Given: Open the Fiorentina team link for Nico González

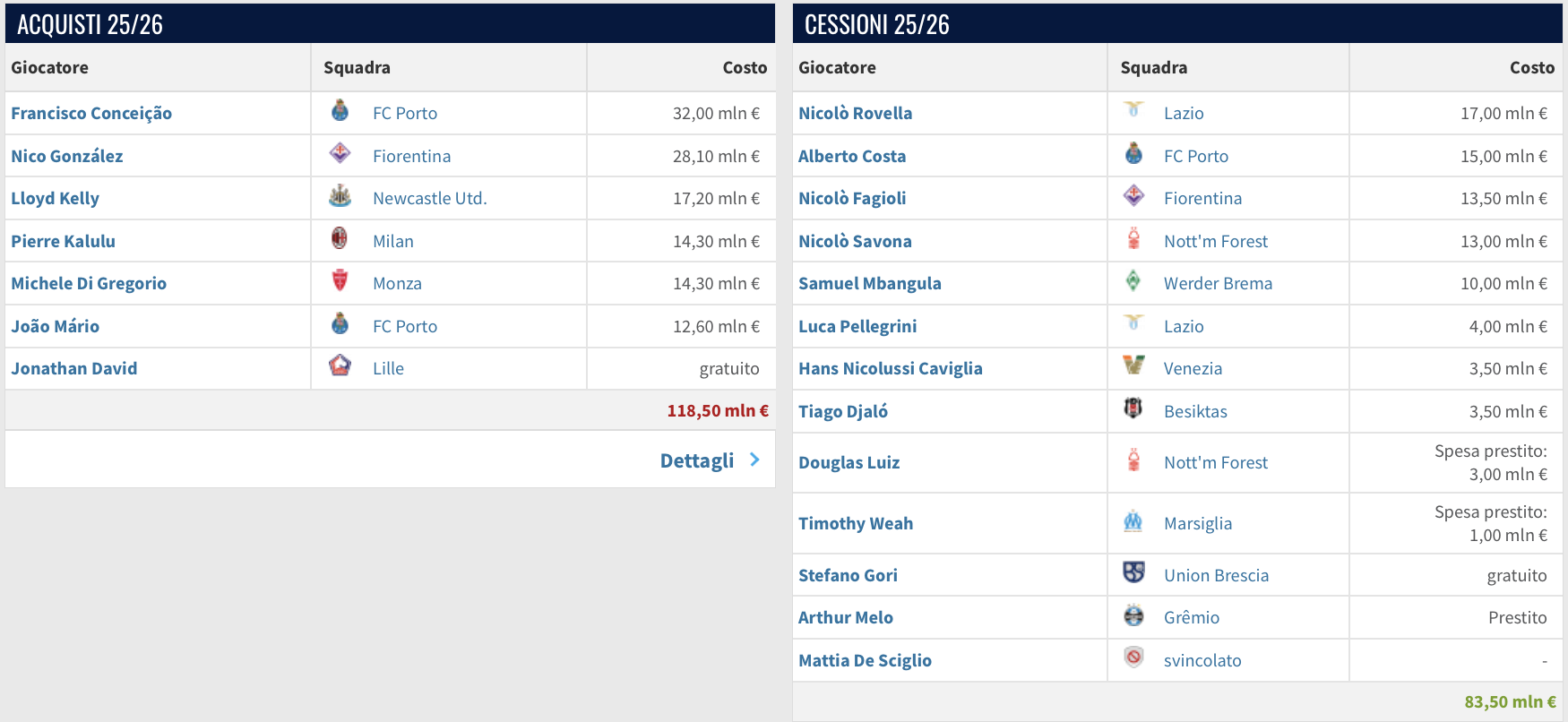Looking at the screenshot, I should tap(411, 156).
